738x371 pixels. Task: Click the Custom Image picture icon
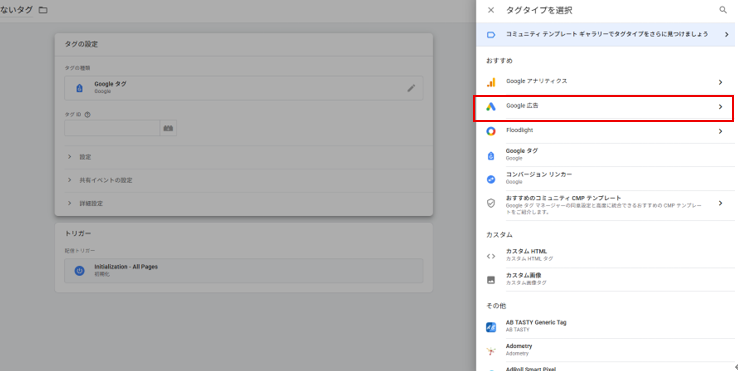point(491,280)
